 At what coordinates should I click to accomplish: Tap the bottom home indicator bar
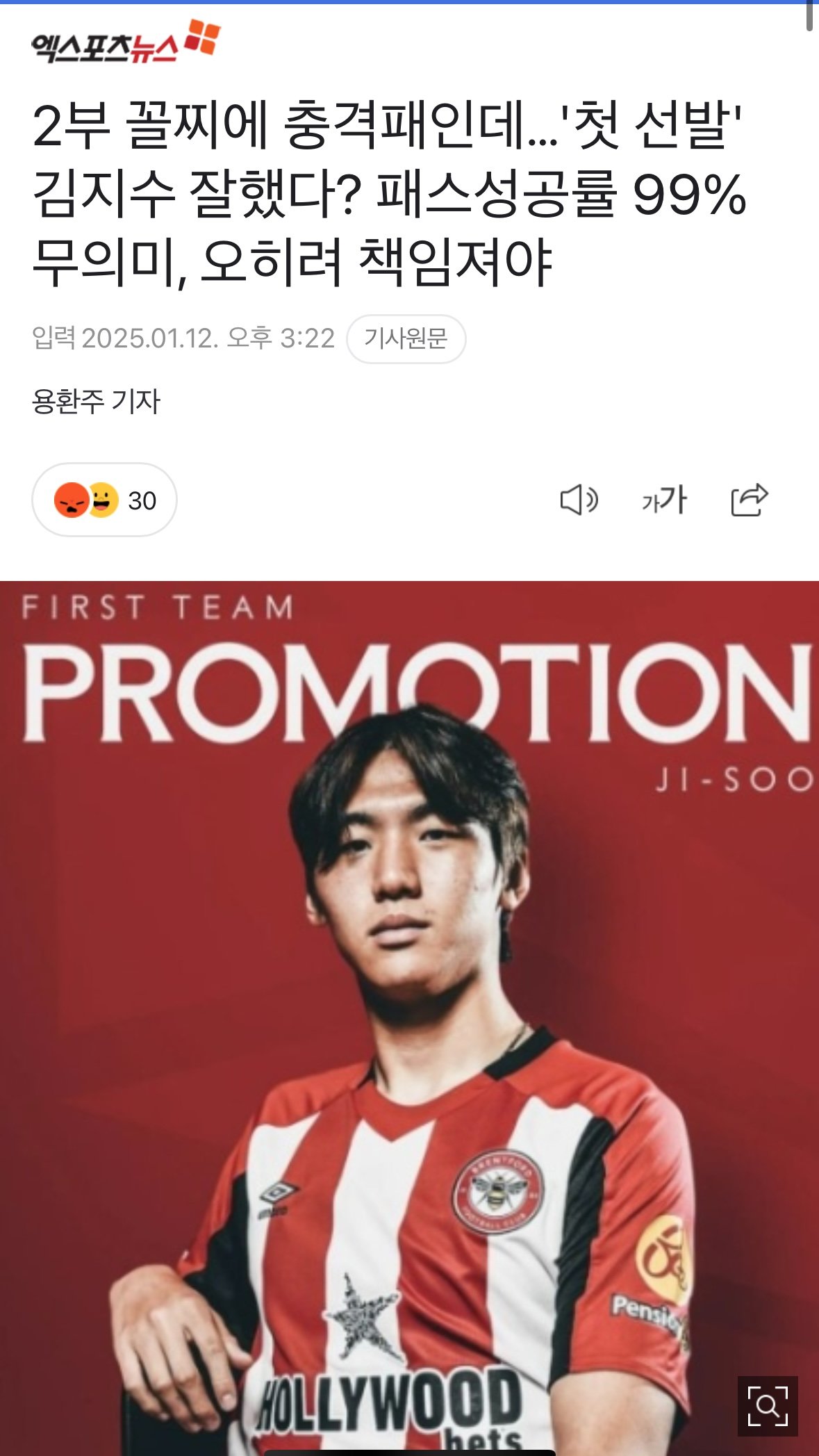click(409, 1453)
